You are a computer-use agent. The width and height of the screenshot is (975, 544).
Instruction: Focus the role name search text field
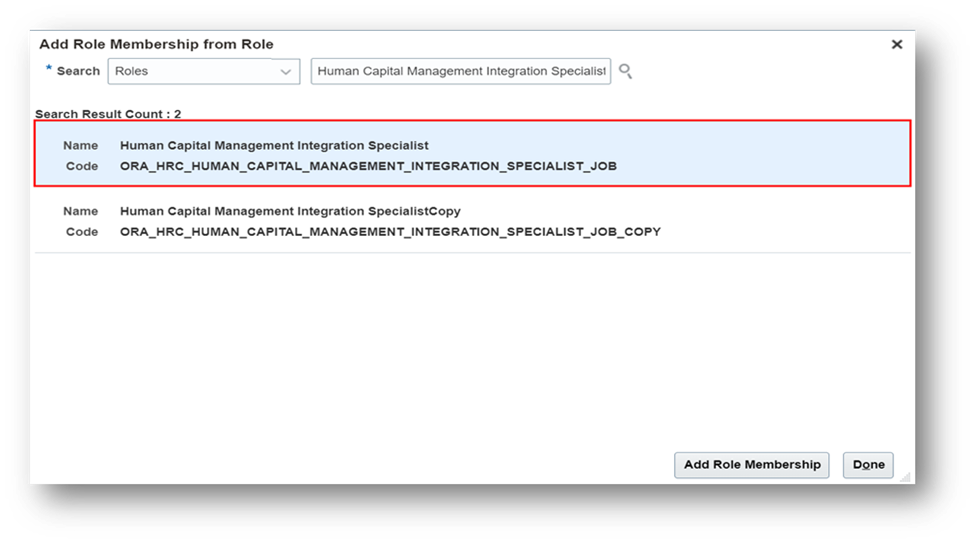(461, 71)
